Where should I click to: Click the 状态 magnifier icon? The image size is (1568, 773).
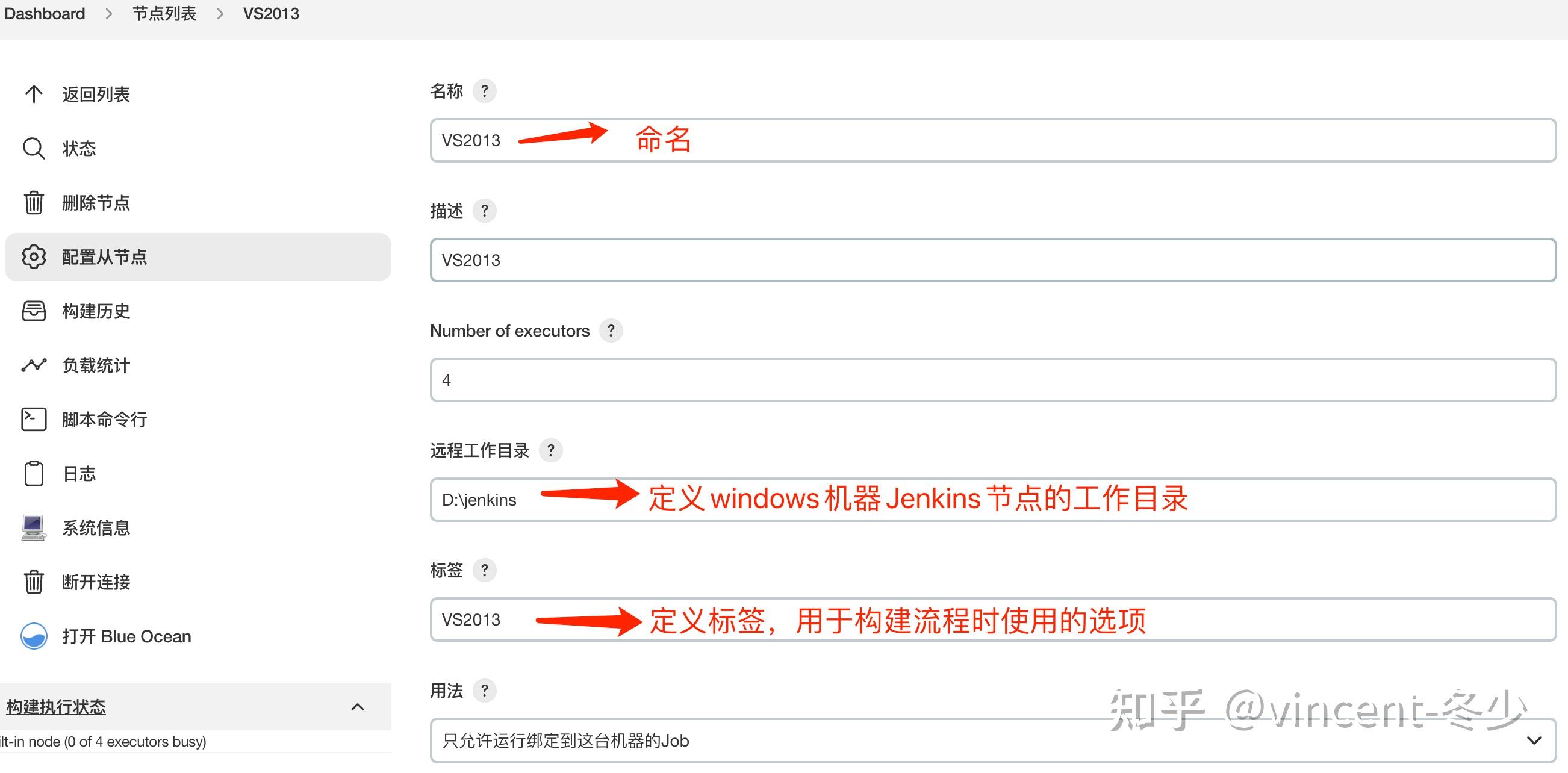point(34,148)
